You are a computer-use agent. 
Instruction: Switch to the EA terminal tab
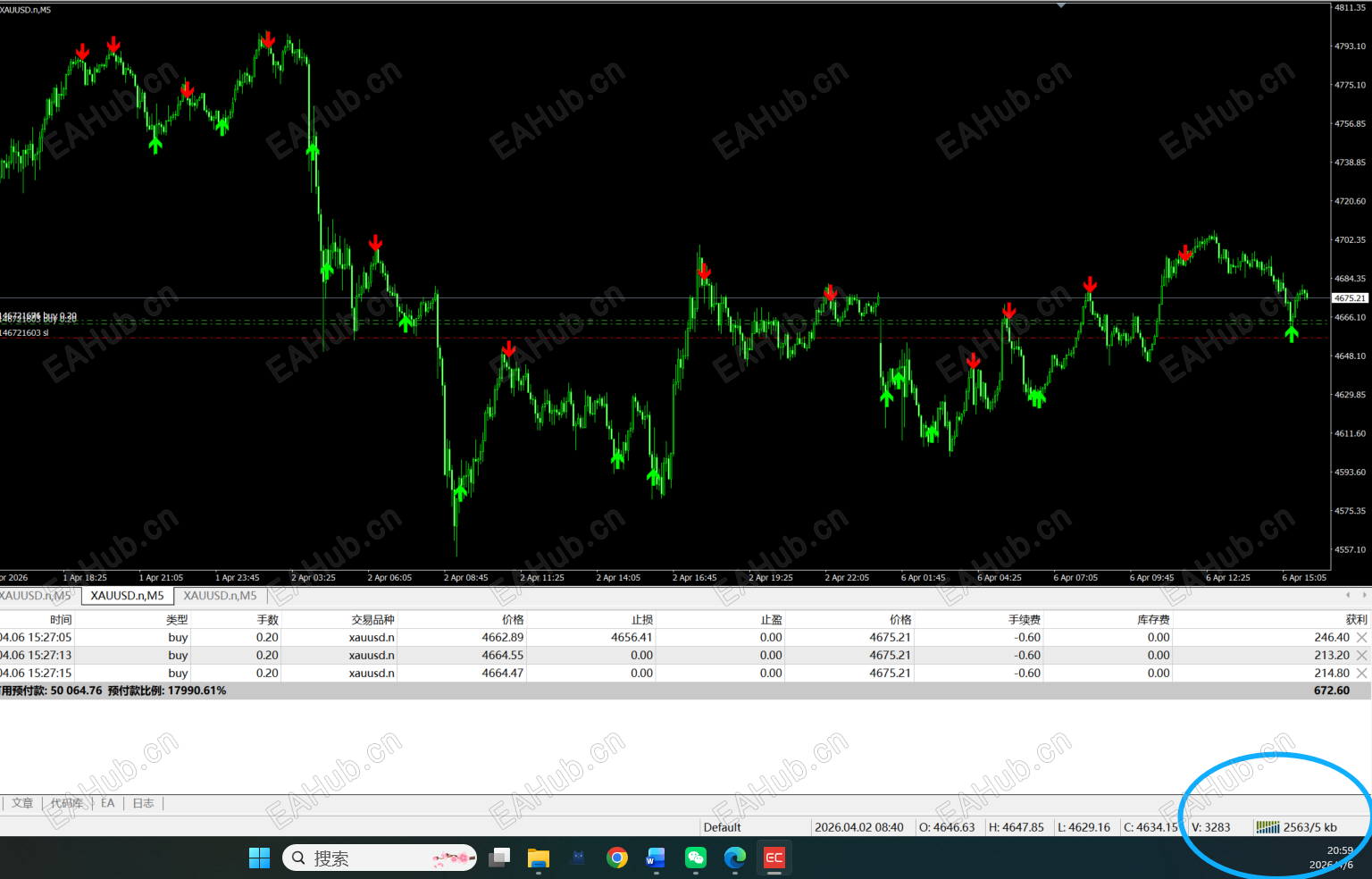108,803
